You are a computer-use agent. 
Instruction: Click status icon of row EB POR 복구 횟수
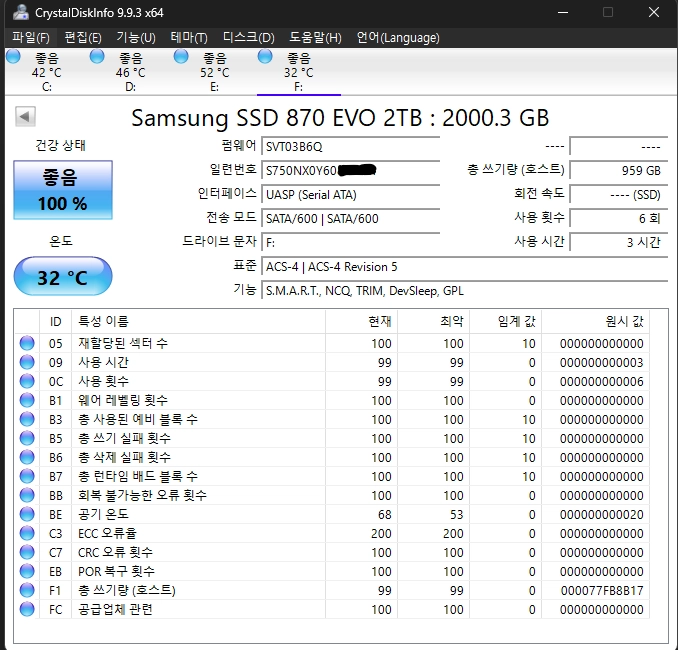(x=27, y=571)
